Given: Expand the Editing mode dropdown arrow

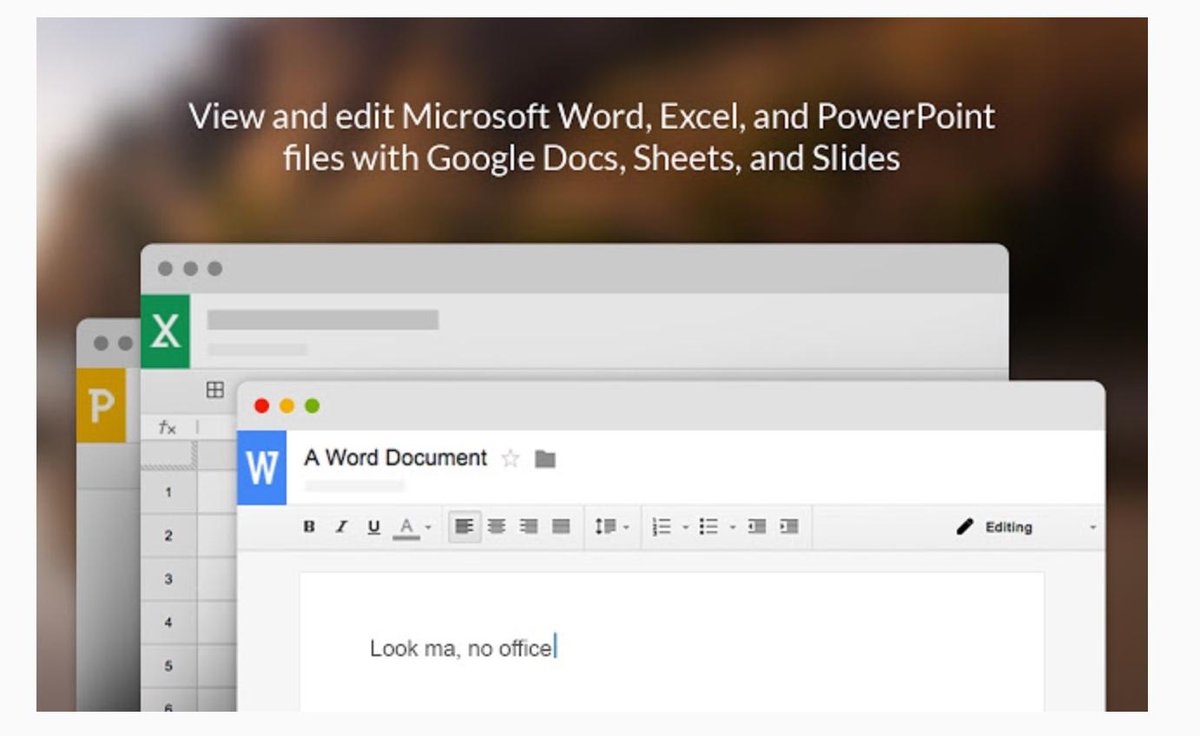Looking at the screenshot, I should 1093,528.
